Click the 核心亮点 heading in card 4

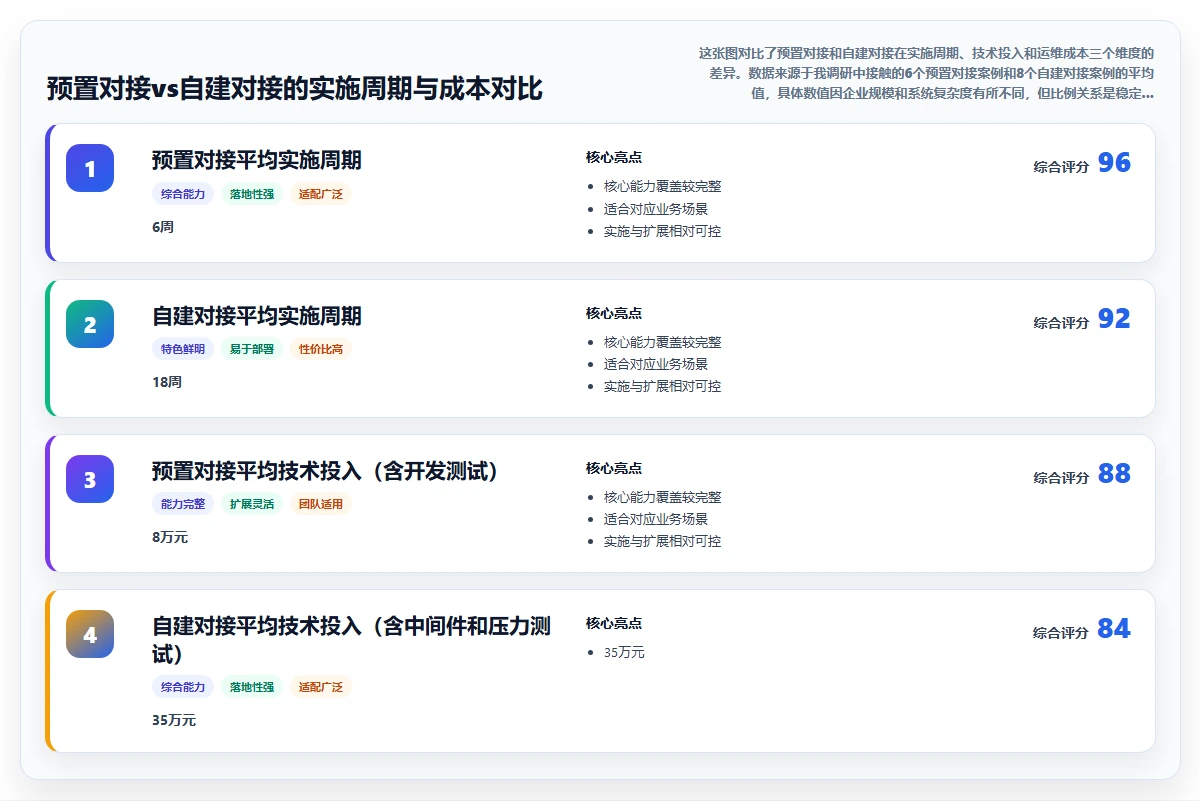(x=614, y=623)
